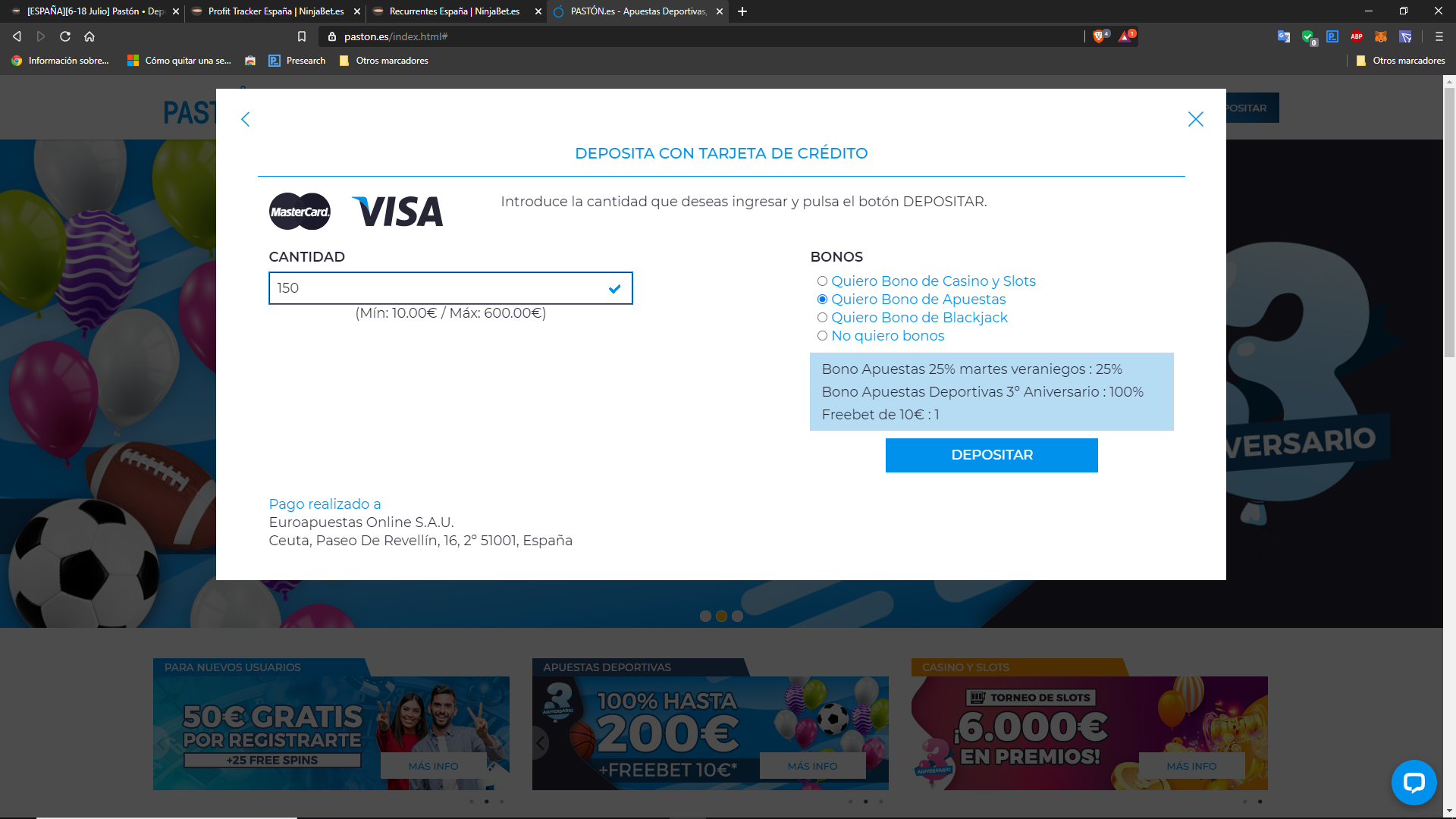The image size is (1456, 819).
Task: Click MÁS INFO on 50€ Gratis banner
Action: pyautogui.click(x=433, y=766)
